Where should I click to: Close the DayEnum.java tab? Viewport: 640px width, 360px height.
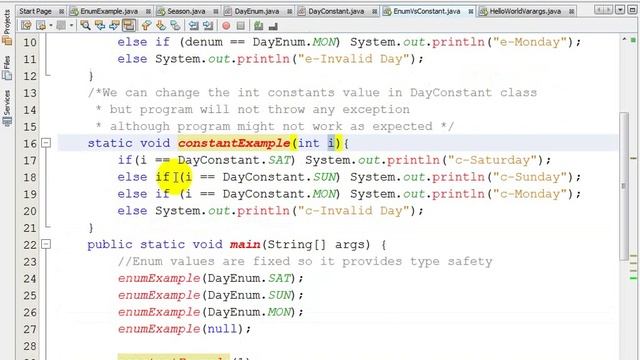click(x=289, y=11)
